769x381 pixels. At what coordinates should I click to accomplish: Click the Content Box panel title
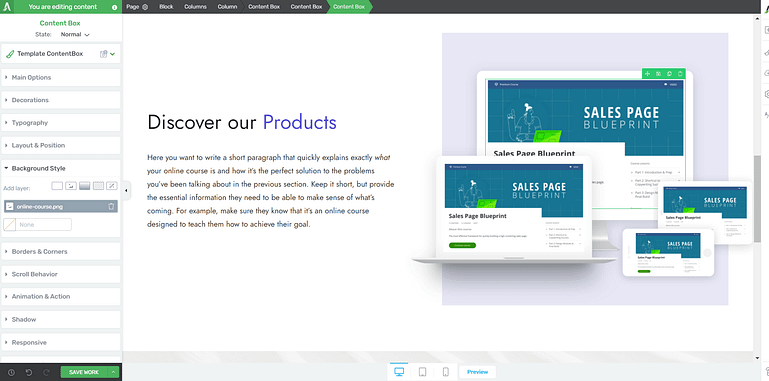click(x=60, y=23)
